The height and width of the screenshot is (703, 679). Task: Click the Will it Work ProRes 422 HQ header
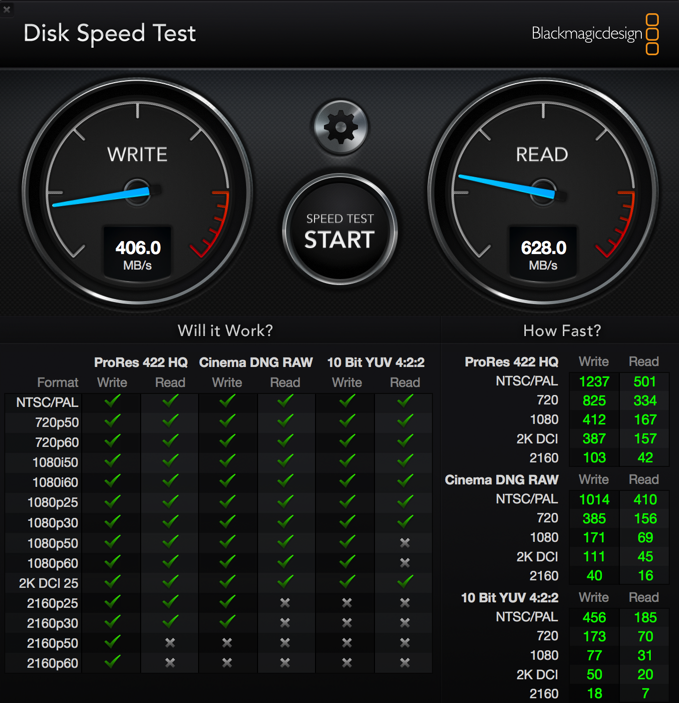(141, 362)
